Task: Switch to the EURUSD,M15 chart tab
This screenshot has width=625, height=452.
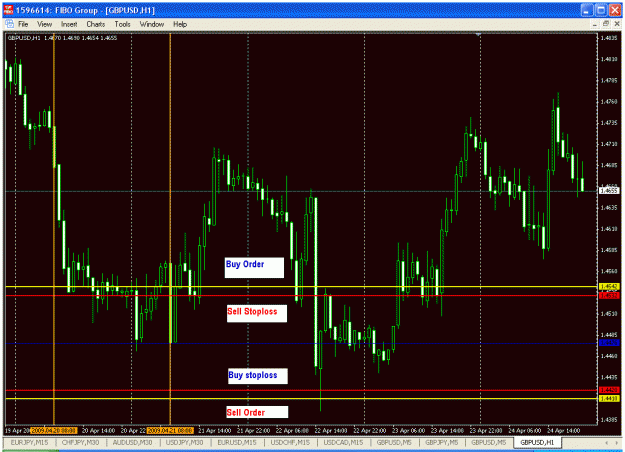Action: point(237,442)
